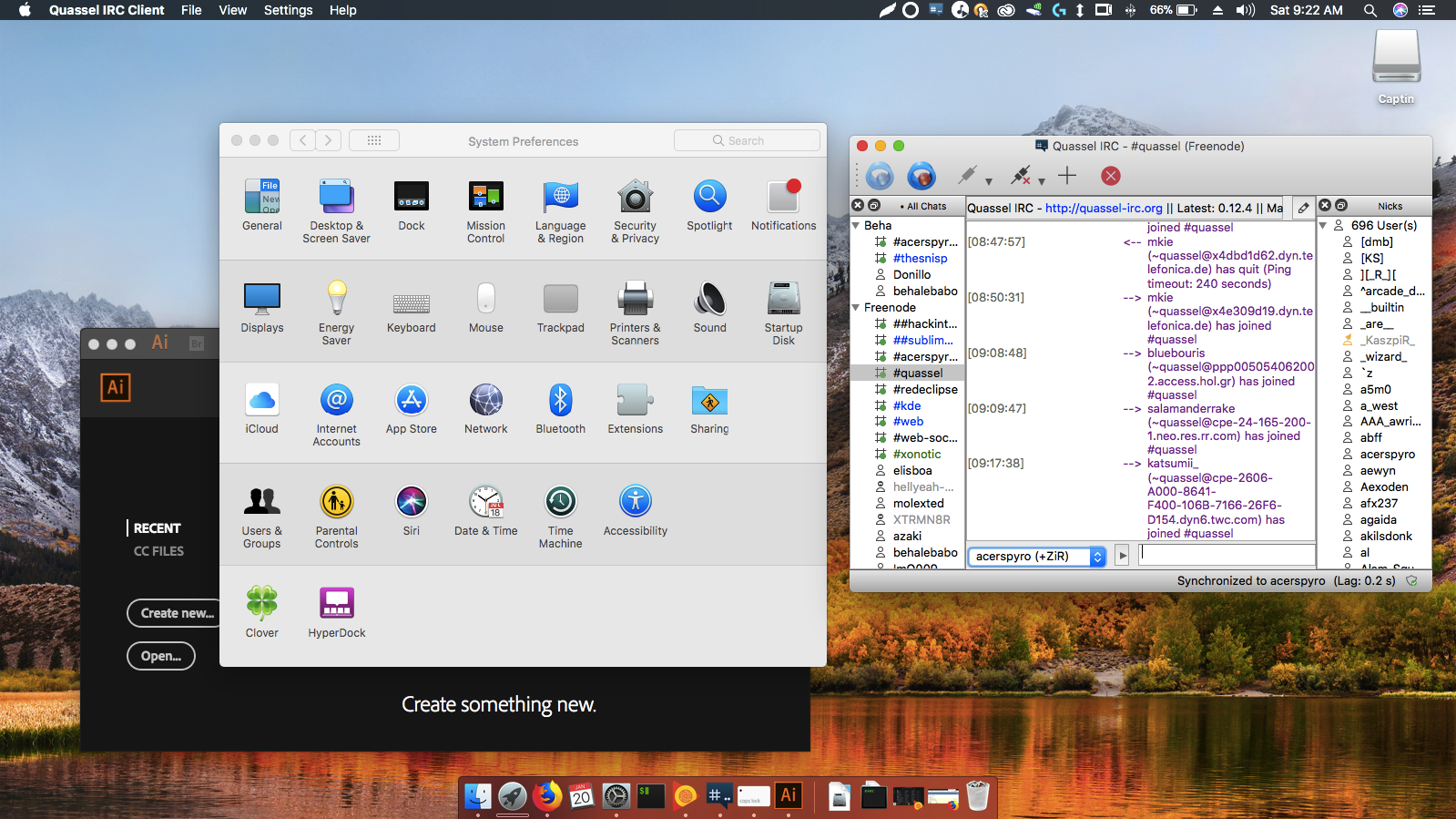Click the plus icon in Quassel toolbar

[1067, 175]
